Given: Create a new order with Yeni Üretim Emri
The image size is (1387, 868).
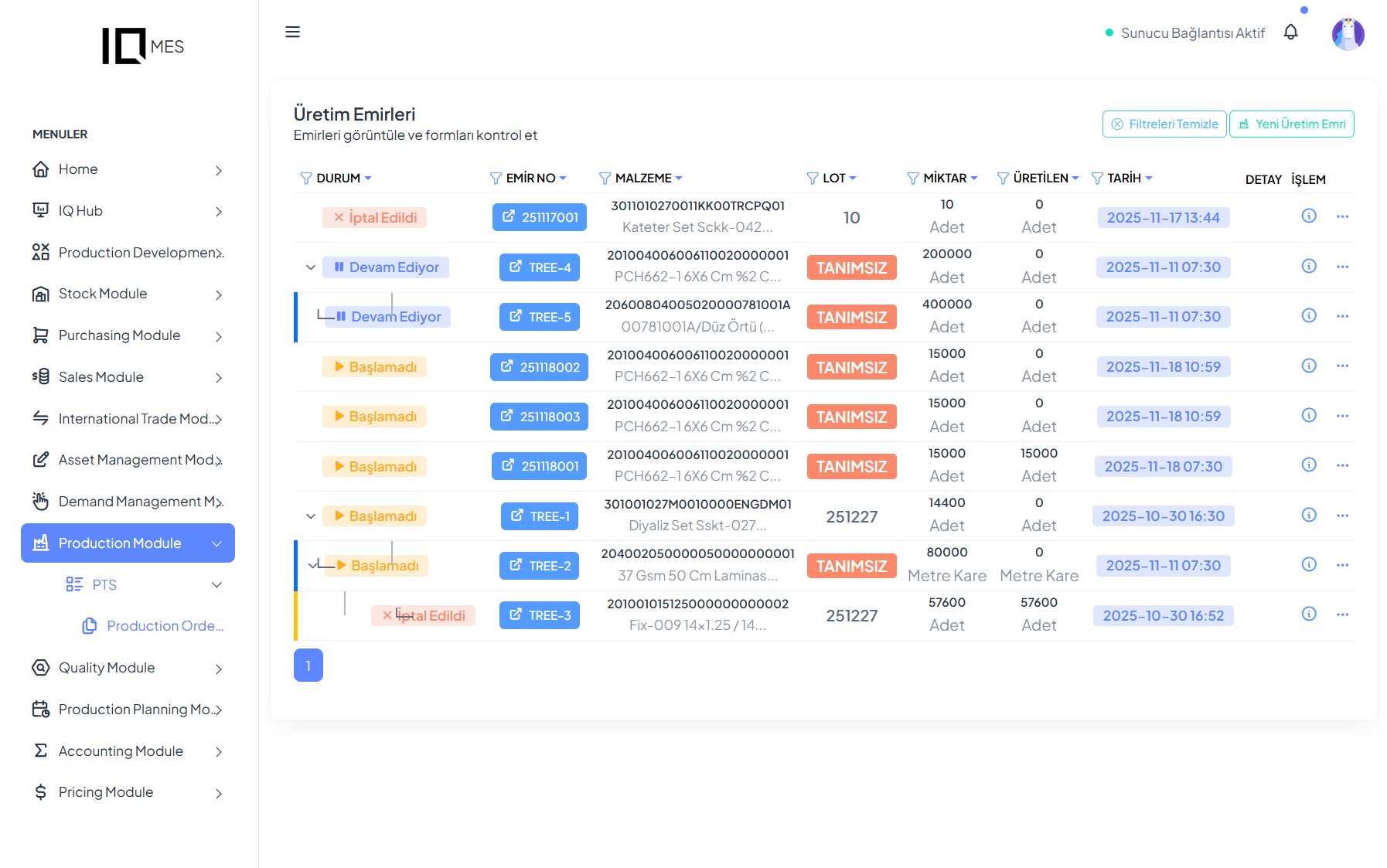Looking at the screenshot, I should click(1291, 124).
